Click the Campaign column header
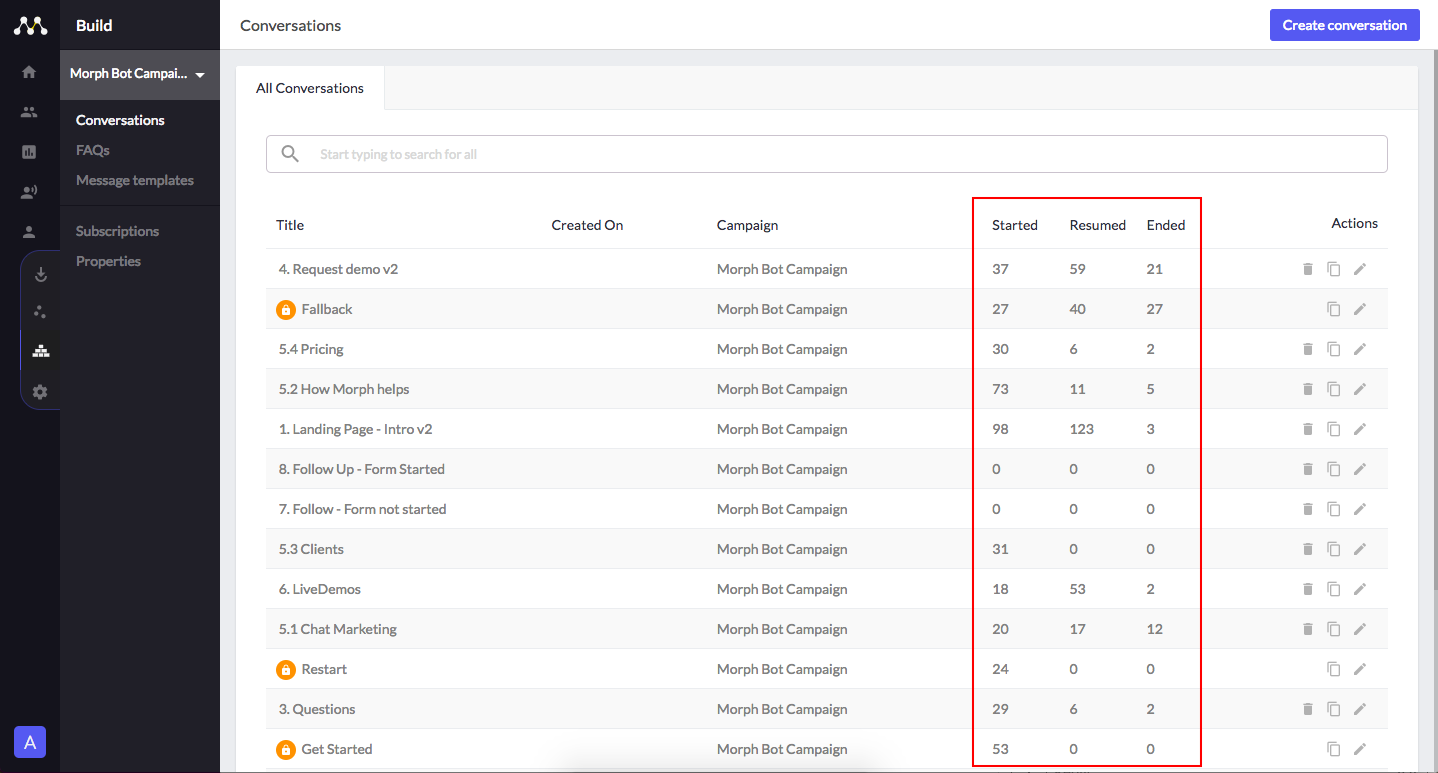Screen dimensions: 1438x773 point(747,225)
